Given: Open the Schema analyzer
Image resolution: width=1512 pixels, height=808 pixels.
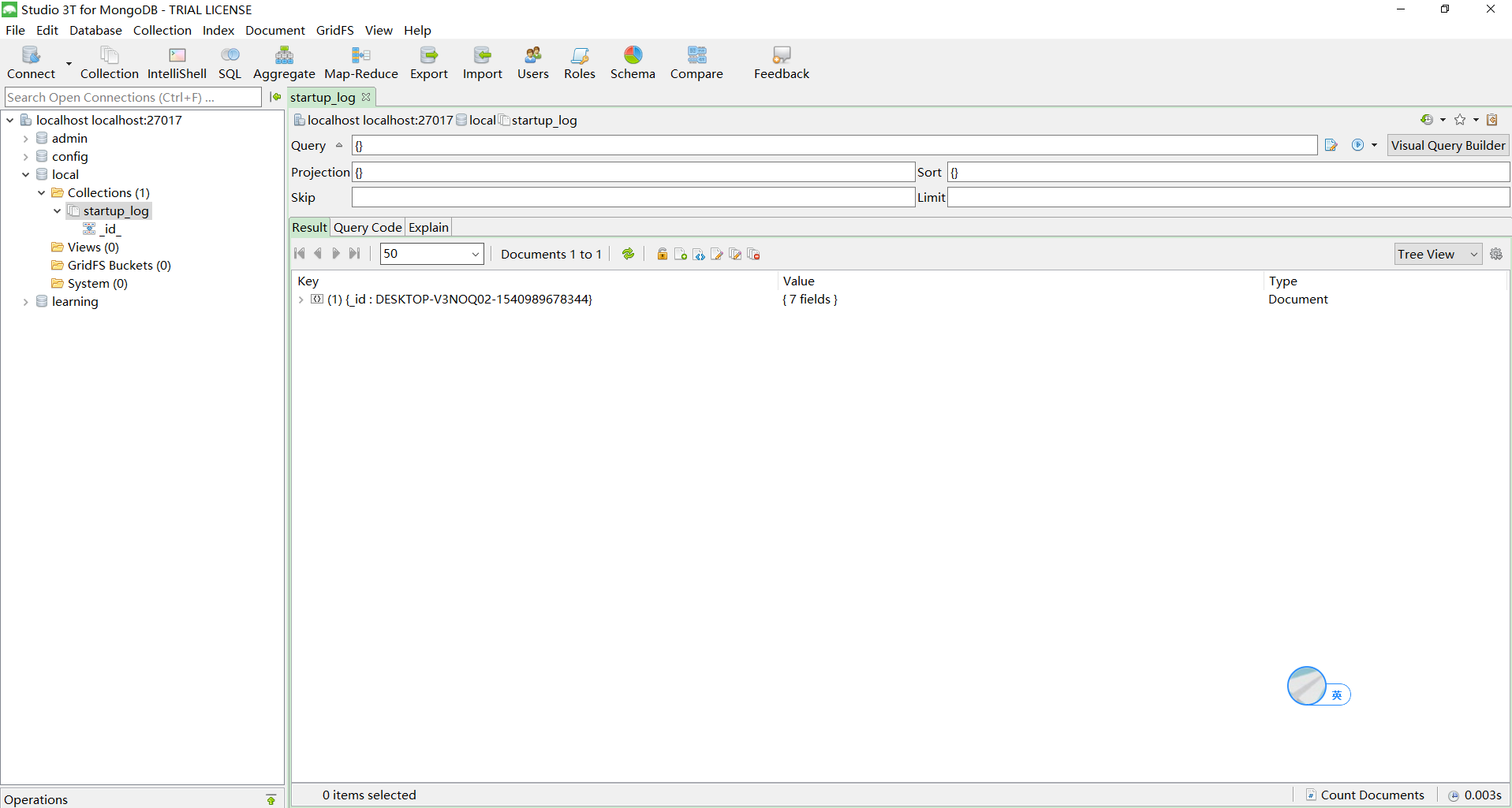Looking at the screenshot, I should (x=633, y=62).
